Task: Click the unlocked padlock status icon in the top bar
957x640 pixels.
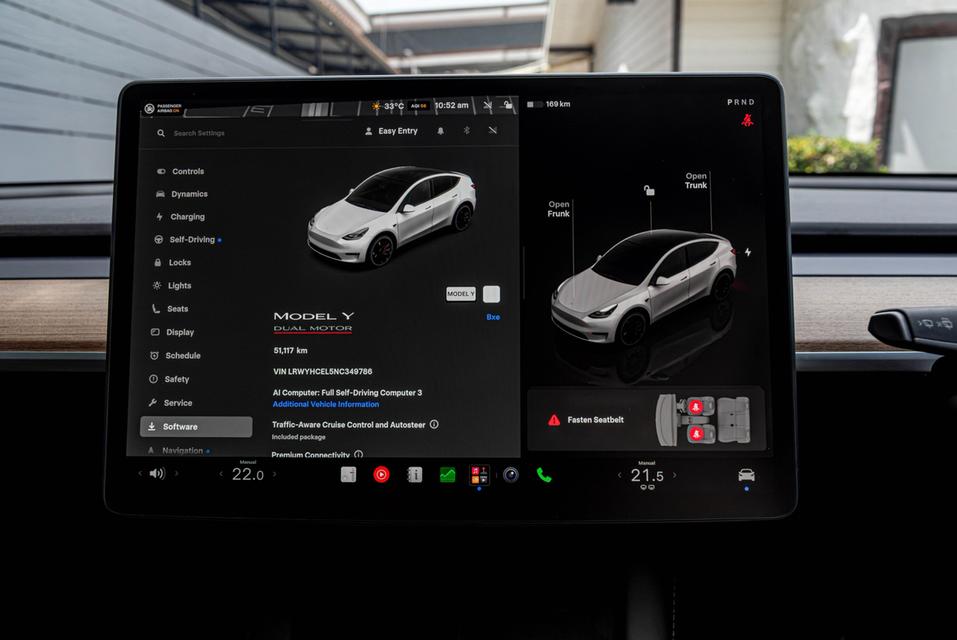Action: click(507, 105)
